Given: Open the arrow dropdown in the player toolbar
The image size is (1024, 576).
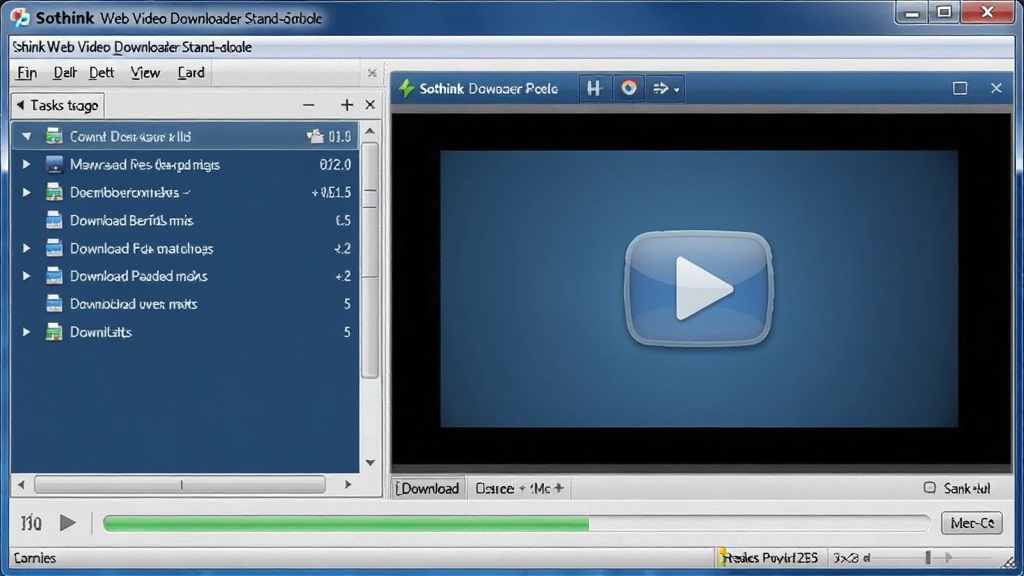Looking at the screenshot, I should [x=666, y=88].
